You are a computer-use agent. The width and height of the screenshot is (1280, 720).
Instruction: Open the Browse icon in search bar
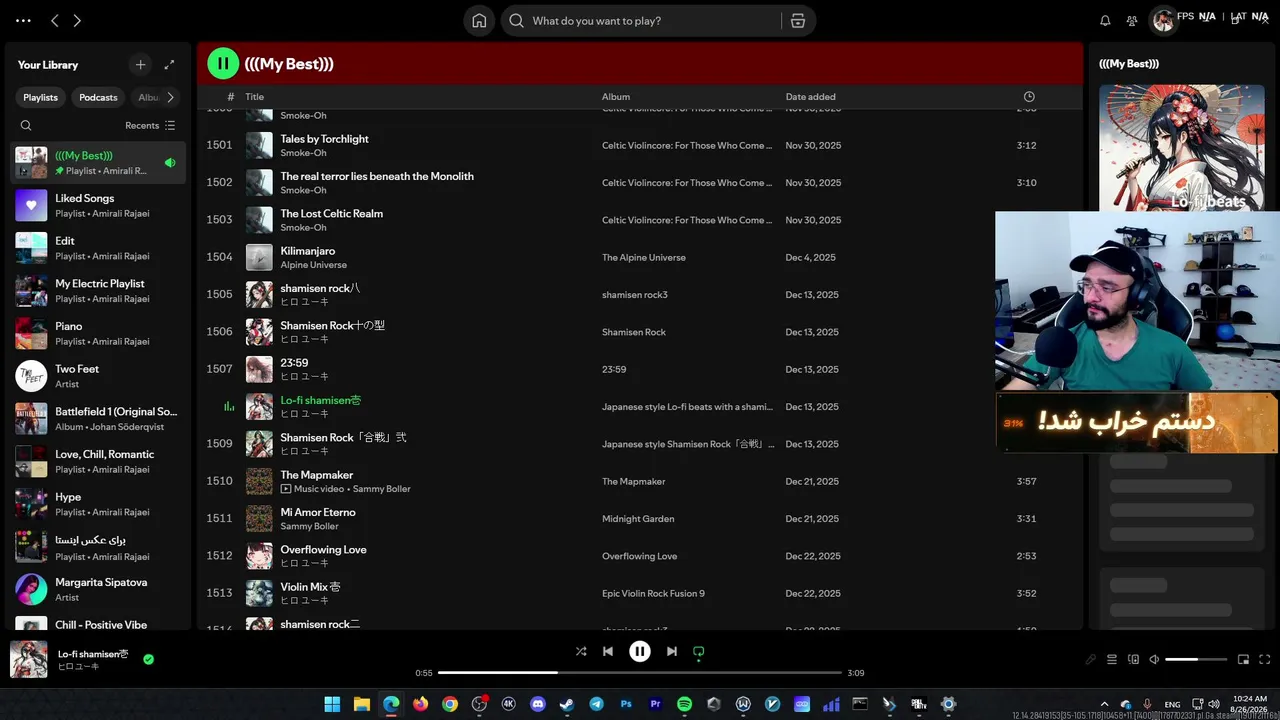pyautogui.click(x=797, y=20)
